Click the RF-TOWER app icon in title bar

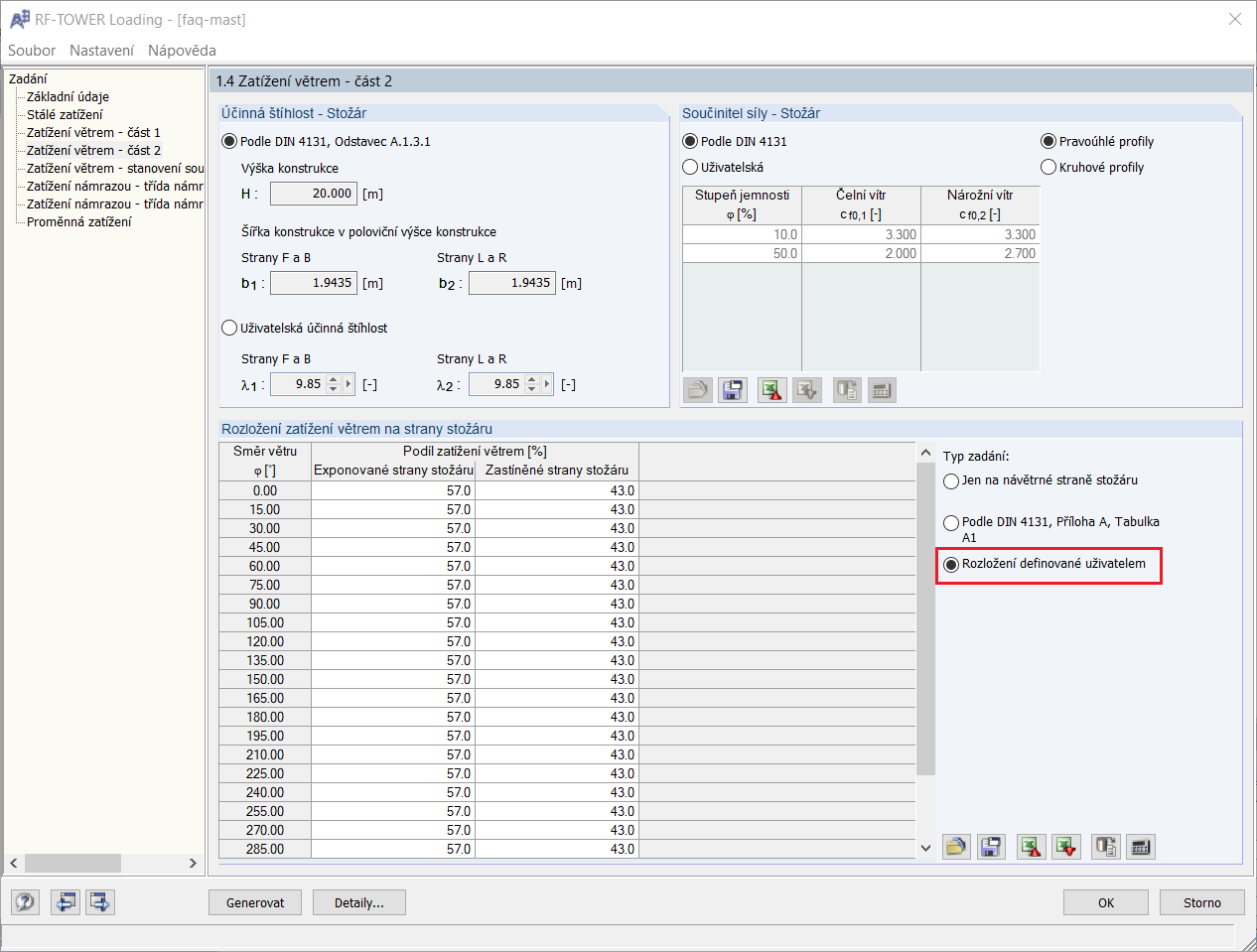(19, 19)
